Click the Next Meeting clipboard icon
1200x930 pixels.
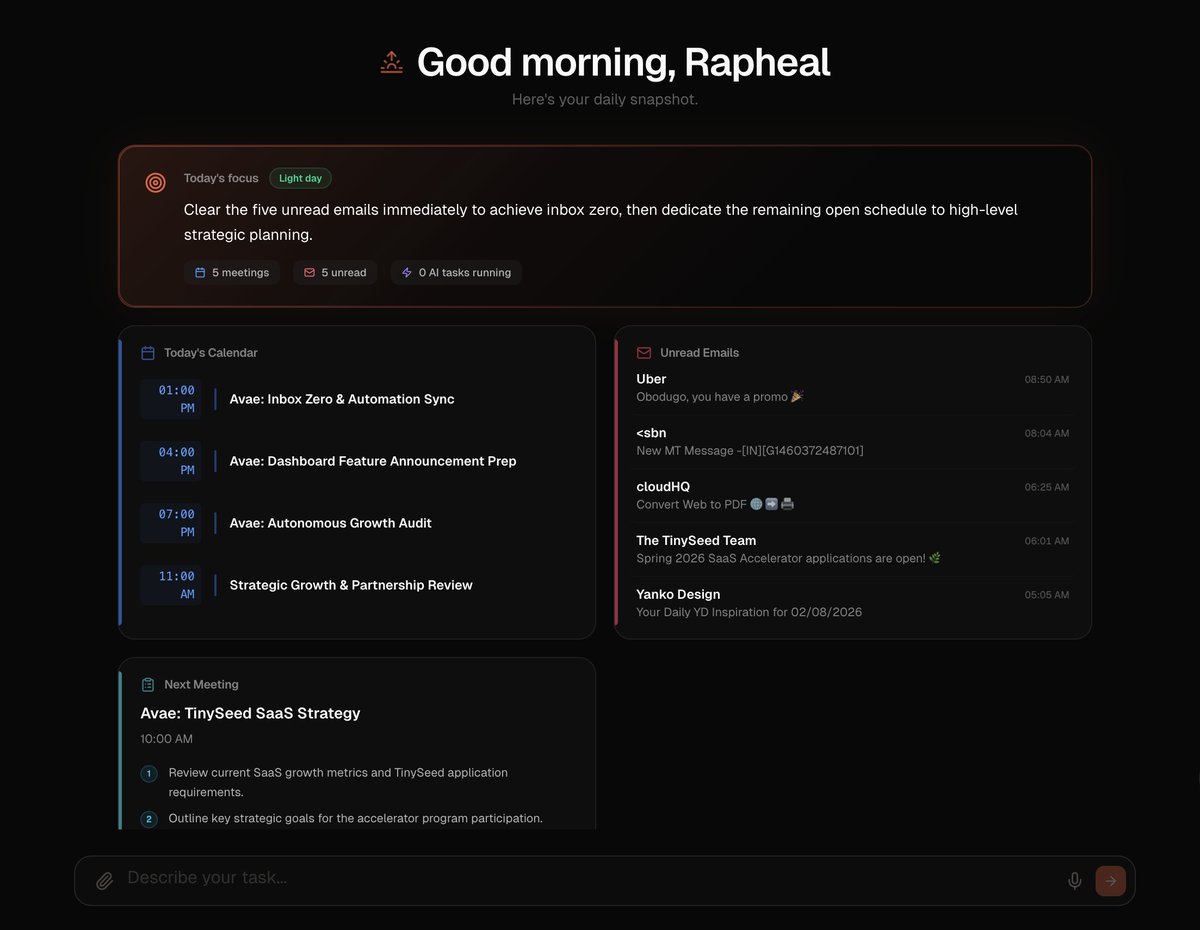click(148, 685)
